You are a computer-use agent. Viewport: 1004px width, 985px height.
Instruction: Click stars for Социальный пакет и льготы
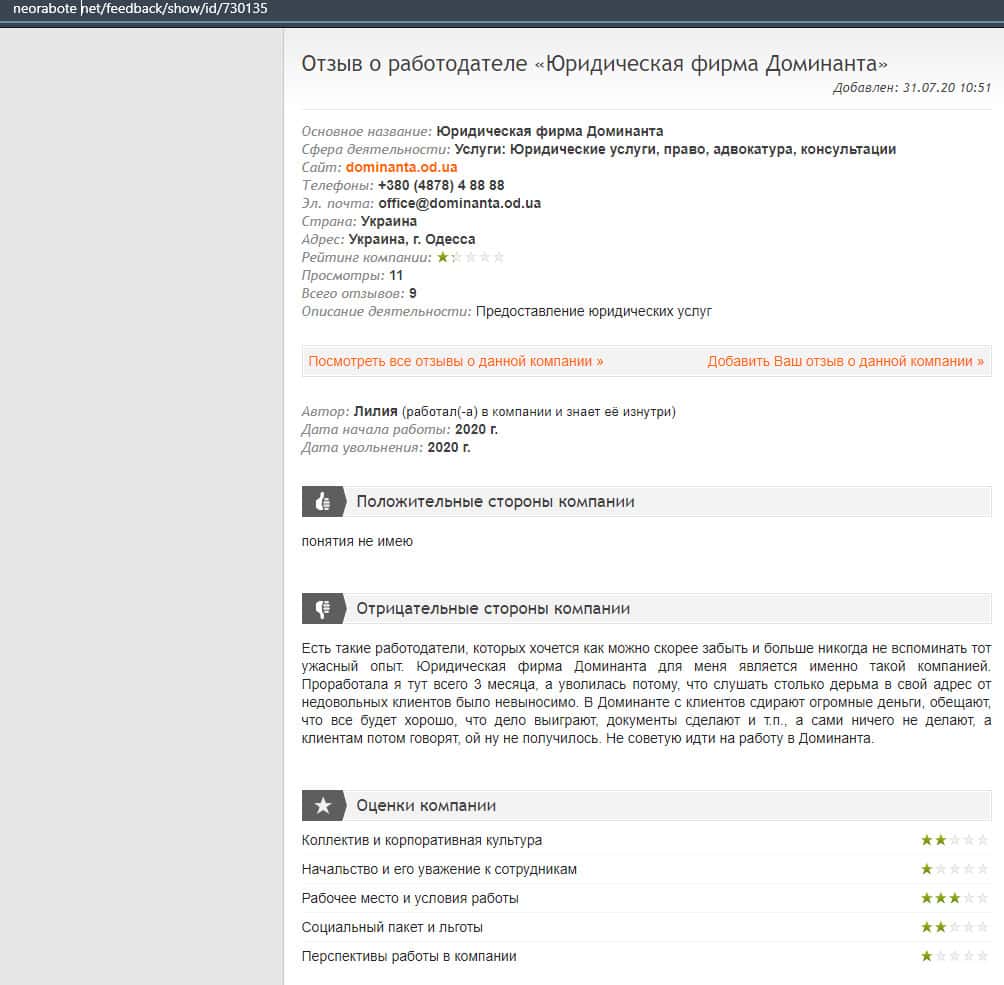pyautogui.click(x=954, y=927)
